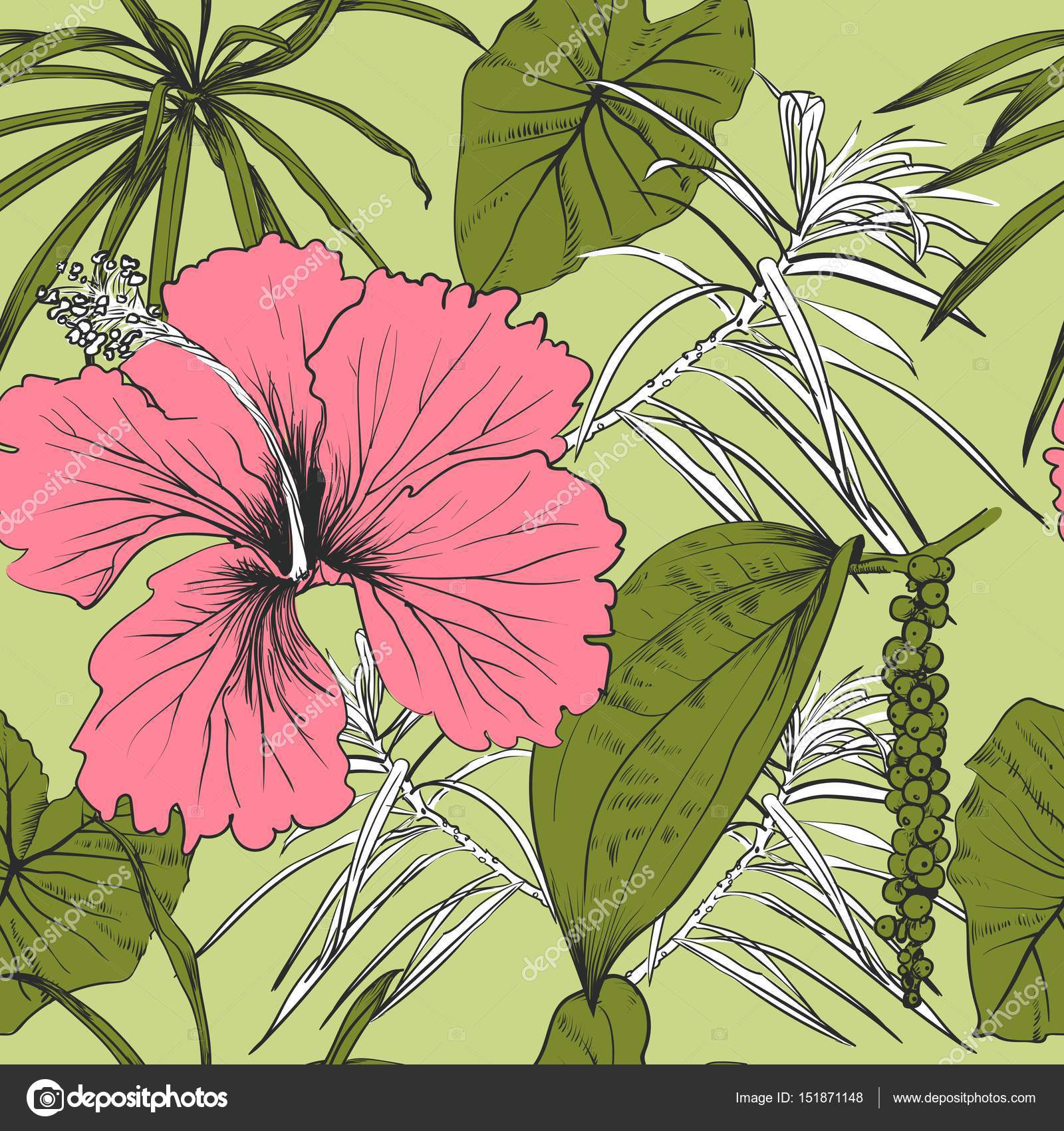Click the www.depositphotos.com link text
The image size is (1064, 1131).
pyautogui.click(x=964, y=1098)
